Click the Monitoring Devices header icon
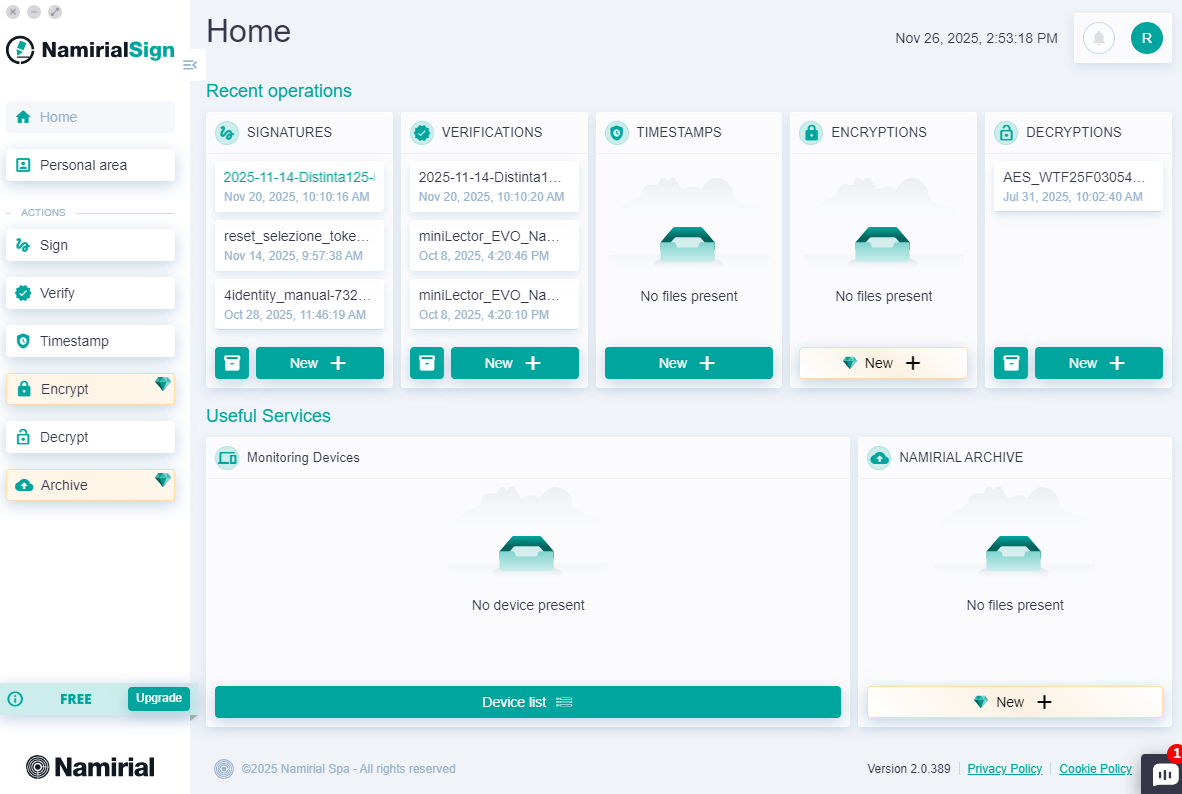The width and height of the screenshot is (1182, 794). coord(227,458)
